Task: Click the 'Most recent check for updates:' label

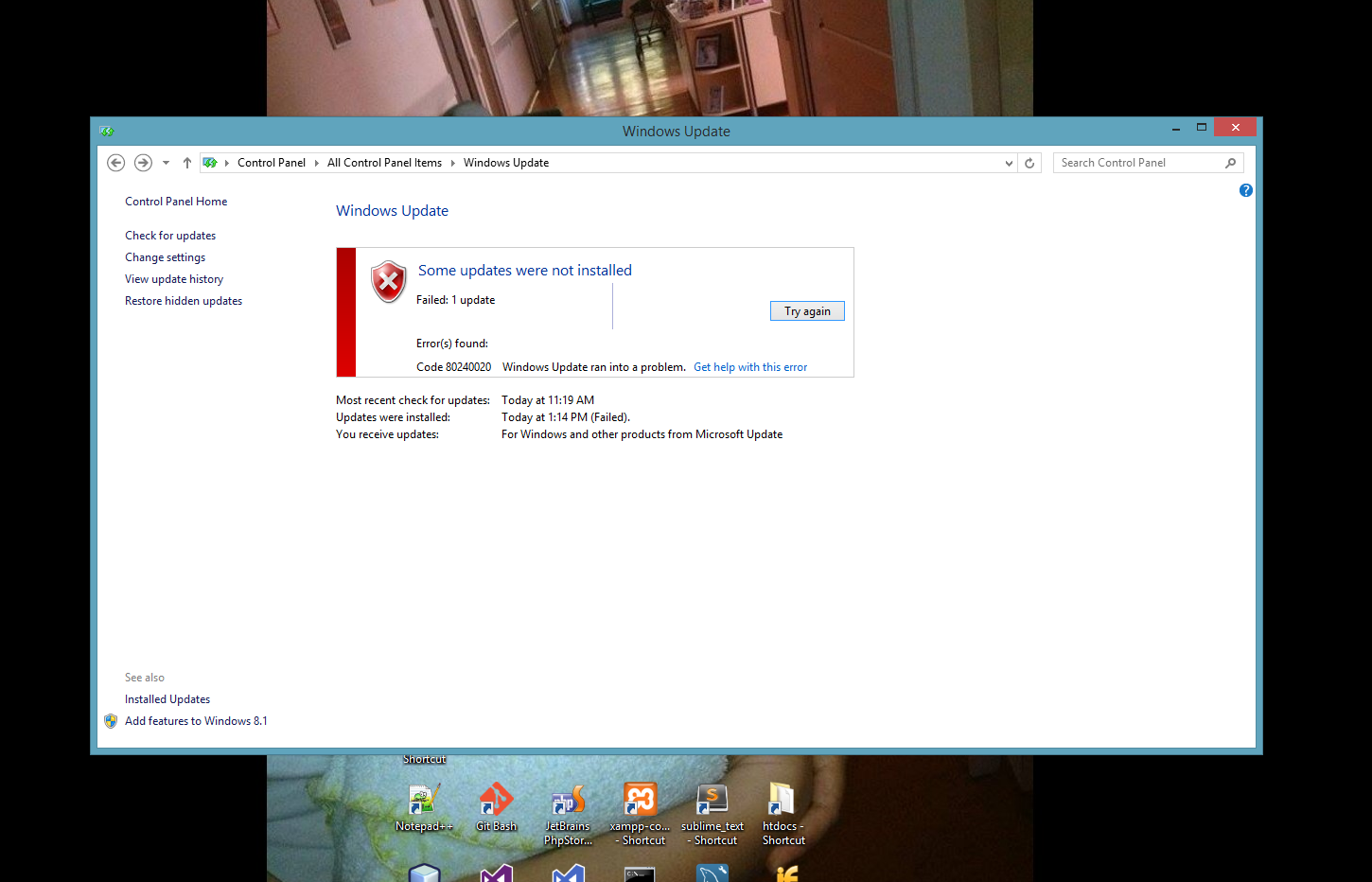Action: [413, 400]
